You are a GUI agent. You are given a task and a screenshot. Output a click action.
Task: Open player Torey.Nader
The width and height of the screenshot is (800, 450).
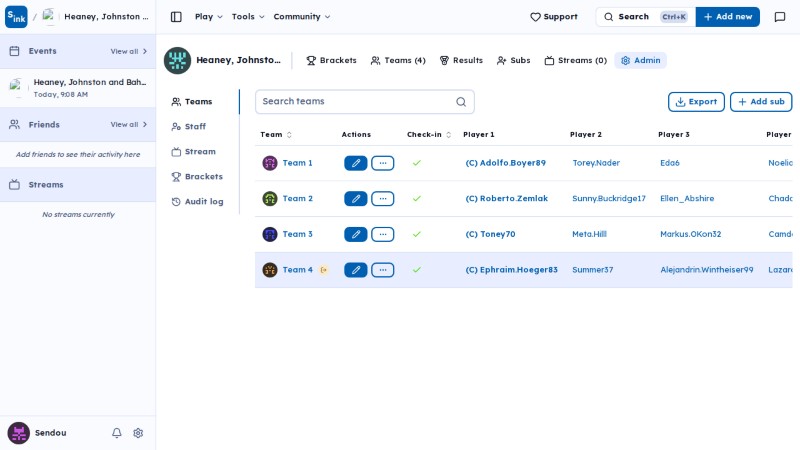tap(596, 163)
